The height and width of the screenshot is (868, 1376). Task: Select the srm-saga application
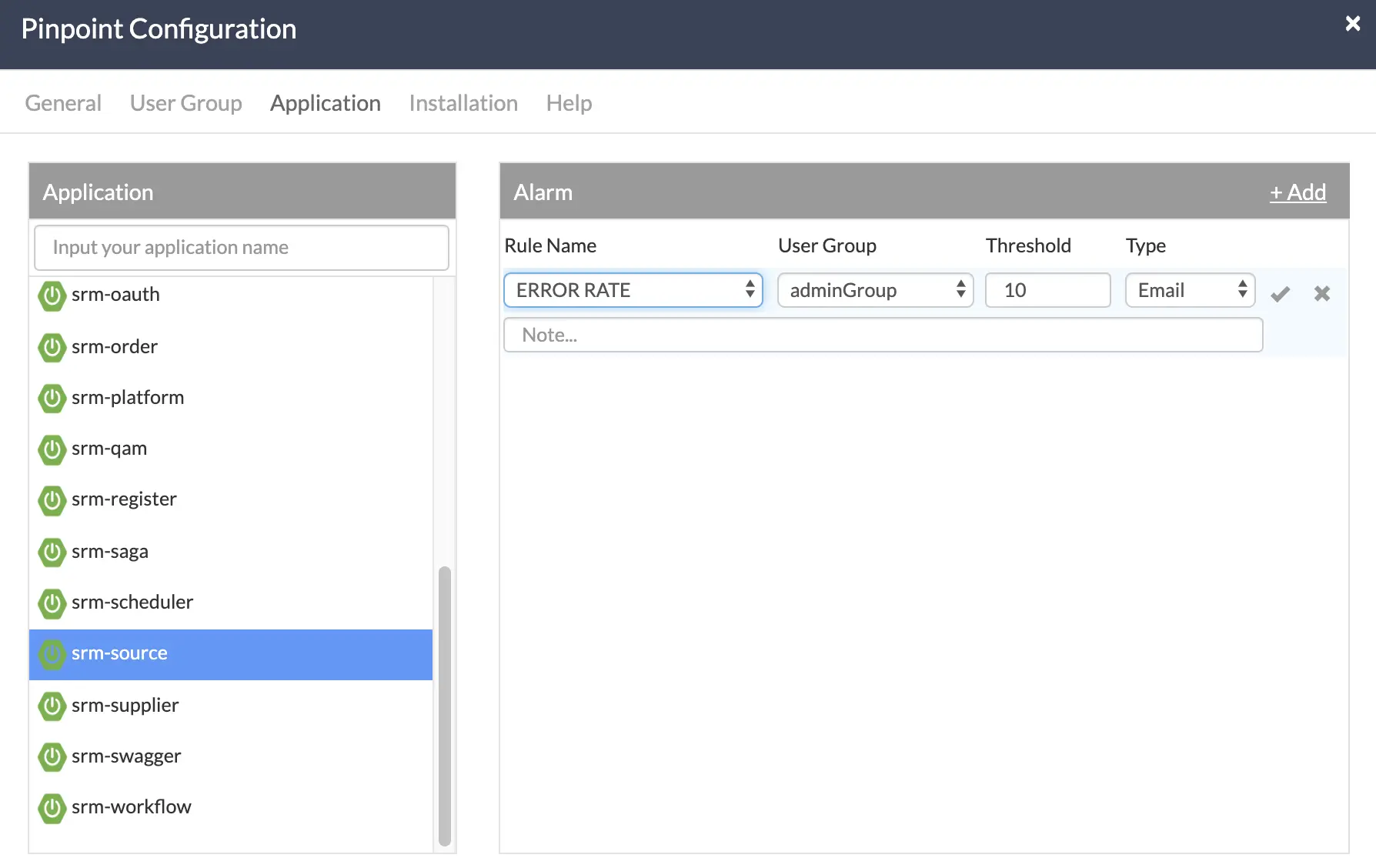[x=231, y=552]
